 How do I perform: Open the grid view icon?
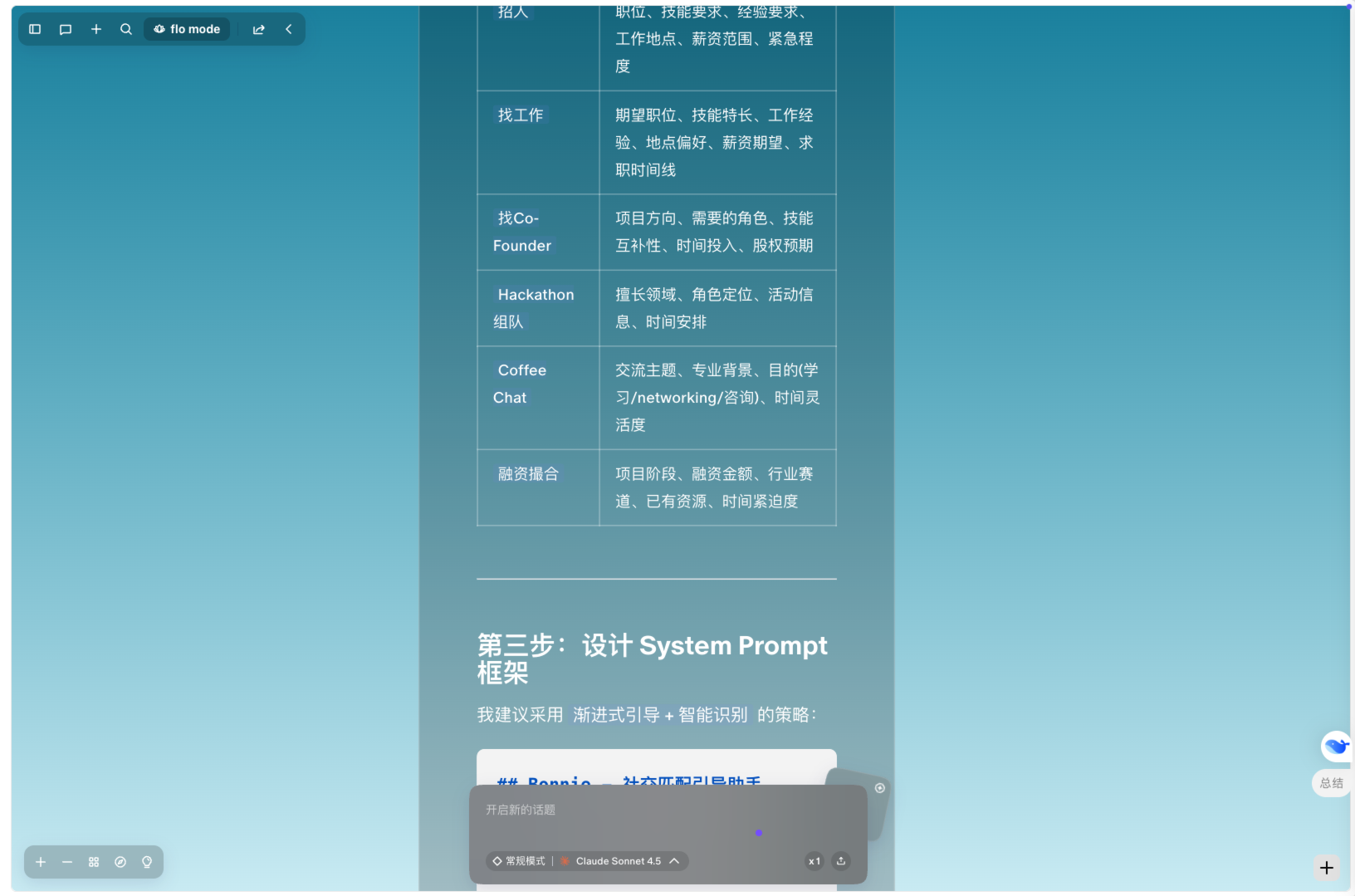click(94, 862)
